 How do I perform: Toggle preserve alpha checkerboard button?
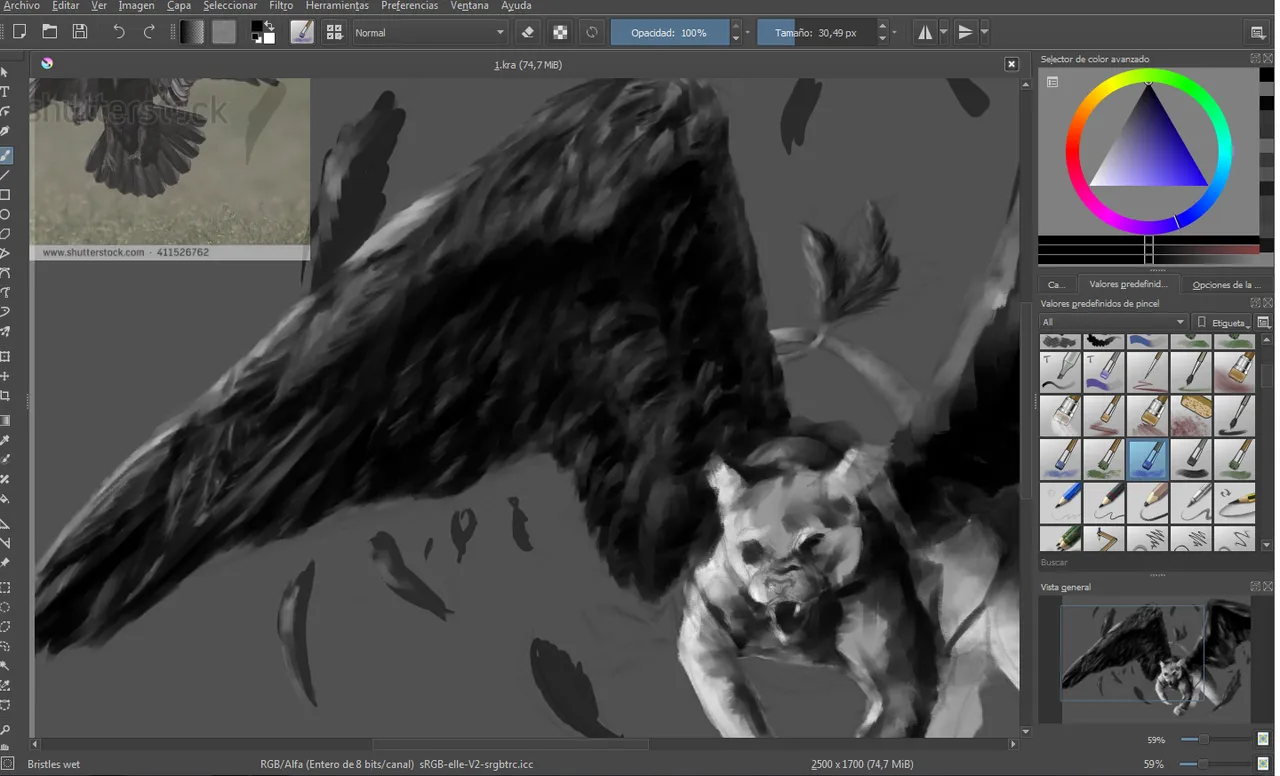coord(560,32)
